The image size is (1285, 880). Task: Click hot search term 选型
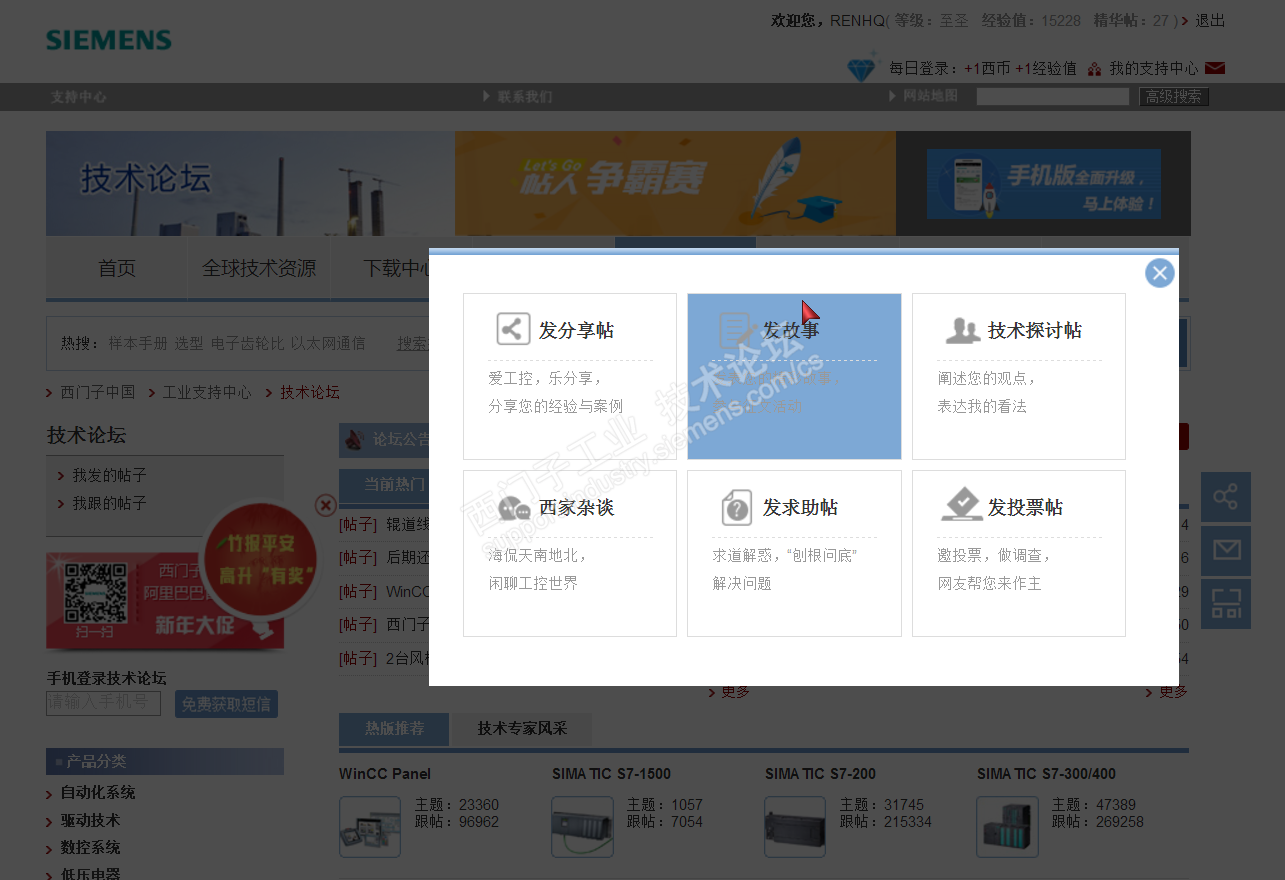[x=189, y=343]
